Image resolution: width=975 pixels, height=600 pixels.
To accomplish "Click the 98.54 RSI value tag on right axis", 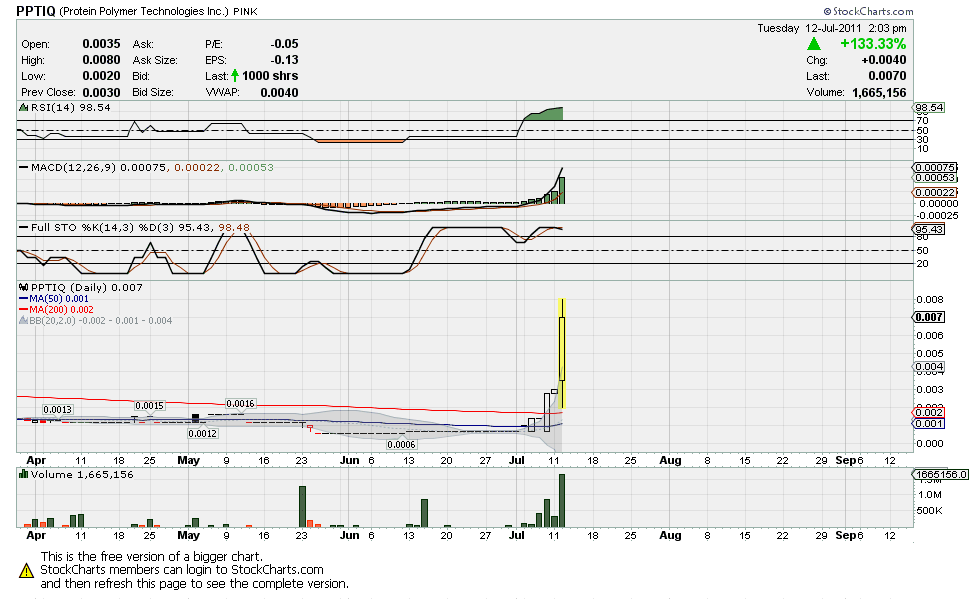I will [929, 108].
